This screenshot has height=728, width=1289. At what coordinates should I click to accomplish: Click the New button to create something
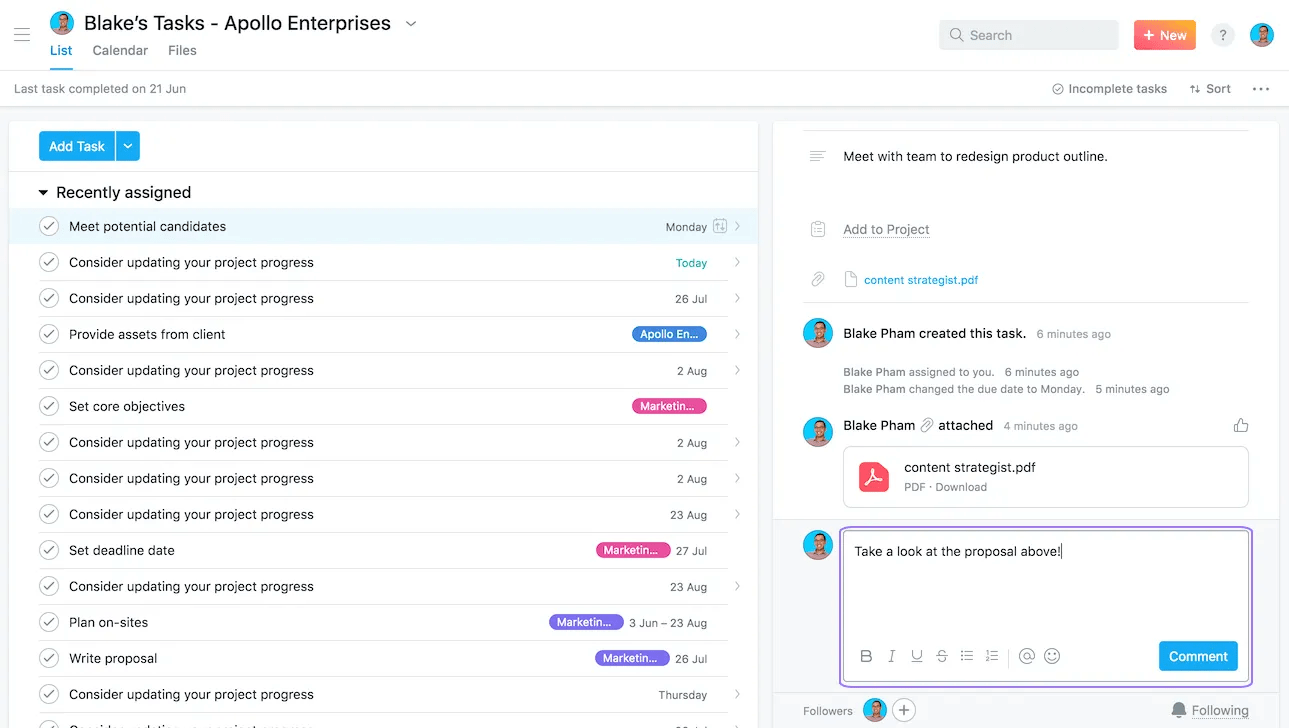pyautogui.click(x=1163, y=34)
